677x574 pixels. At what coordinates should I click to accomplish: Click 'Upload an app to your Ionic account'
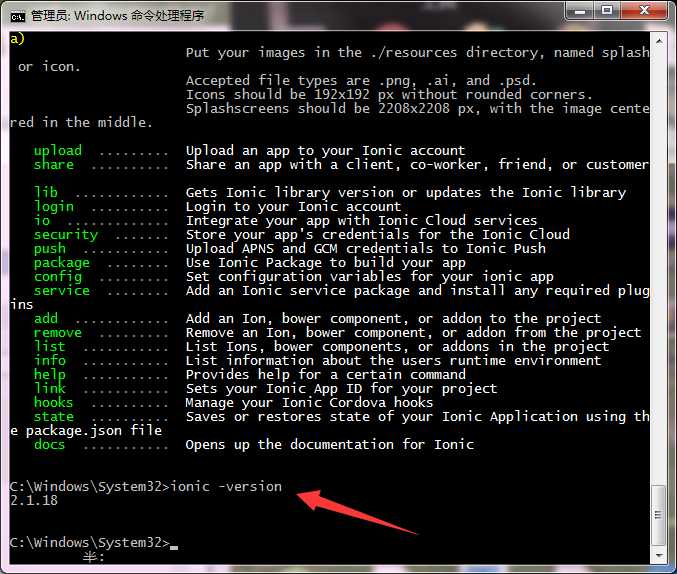pos(326,150)
